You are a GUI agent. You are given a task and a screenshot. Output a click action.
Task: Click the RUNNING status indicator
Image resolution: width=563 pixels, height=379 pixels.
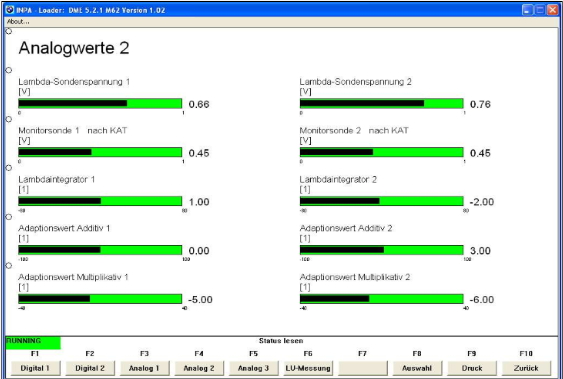click(x=33, y=343)
